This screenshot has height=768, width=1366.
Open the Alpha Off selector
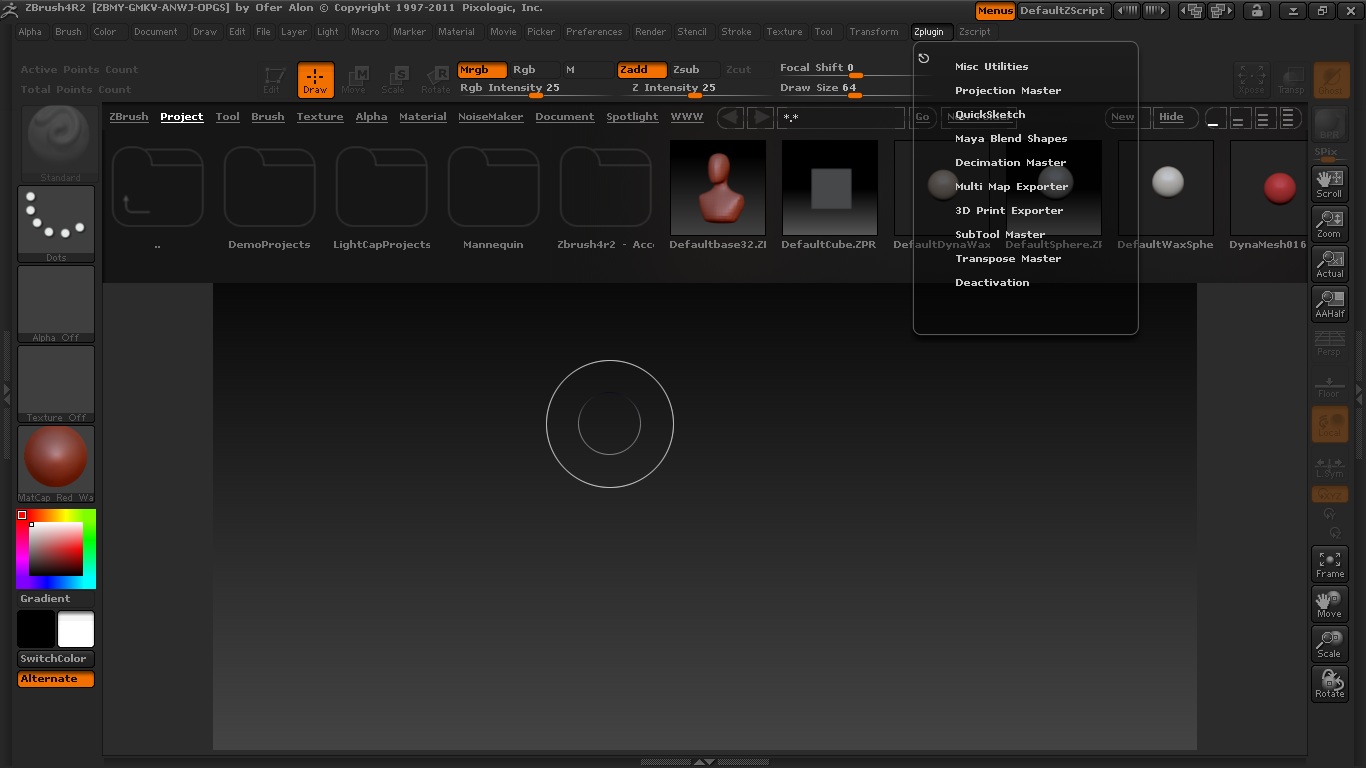tap(56, 304)
